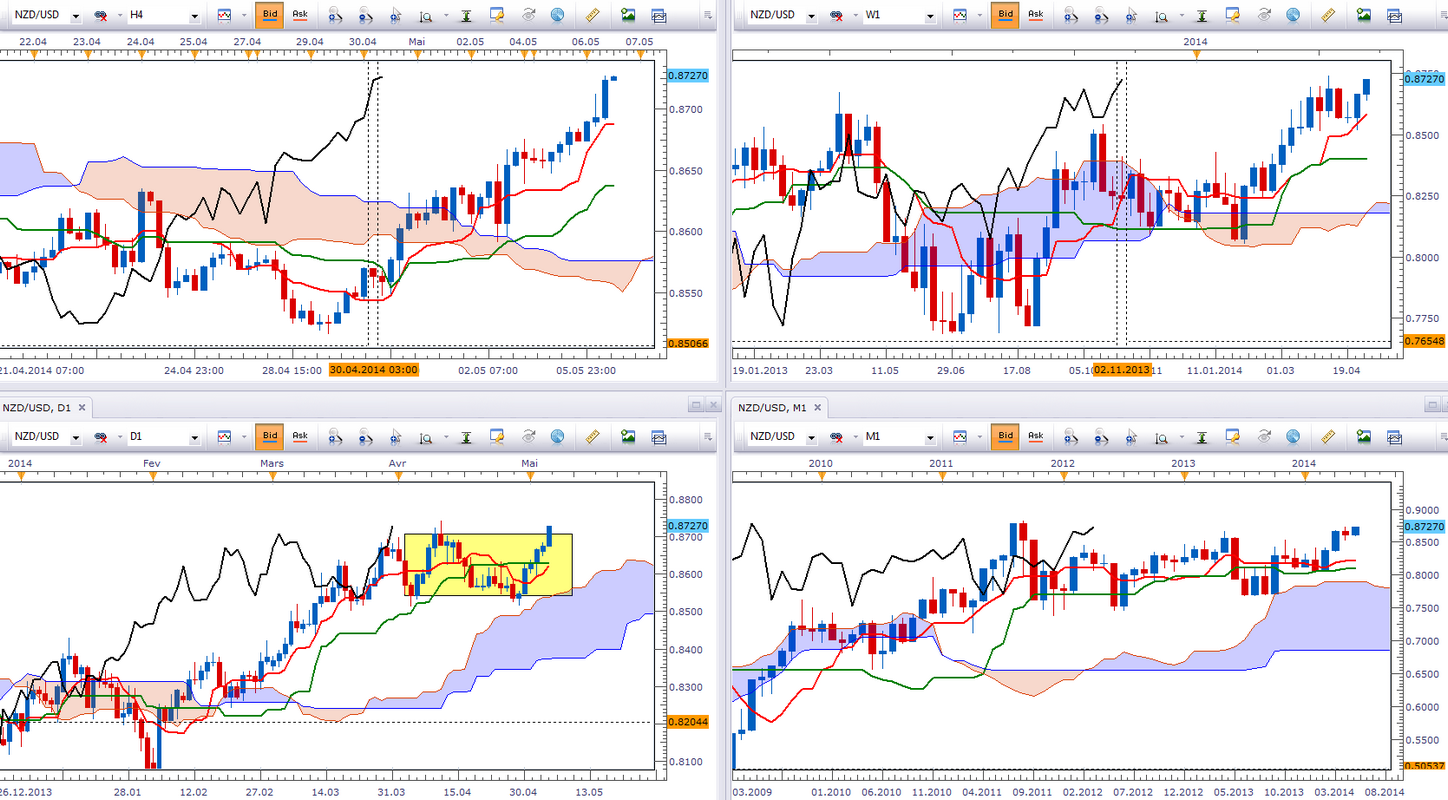Switch H4 chart to Ask prices
This screenshot has height=800, width=1448.
pyautogui.click(x=300, y=15)
